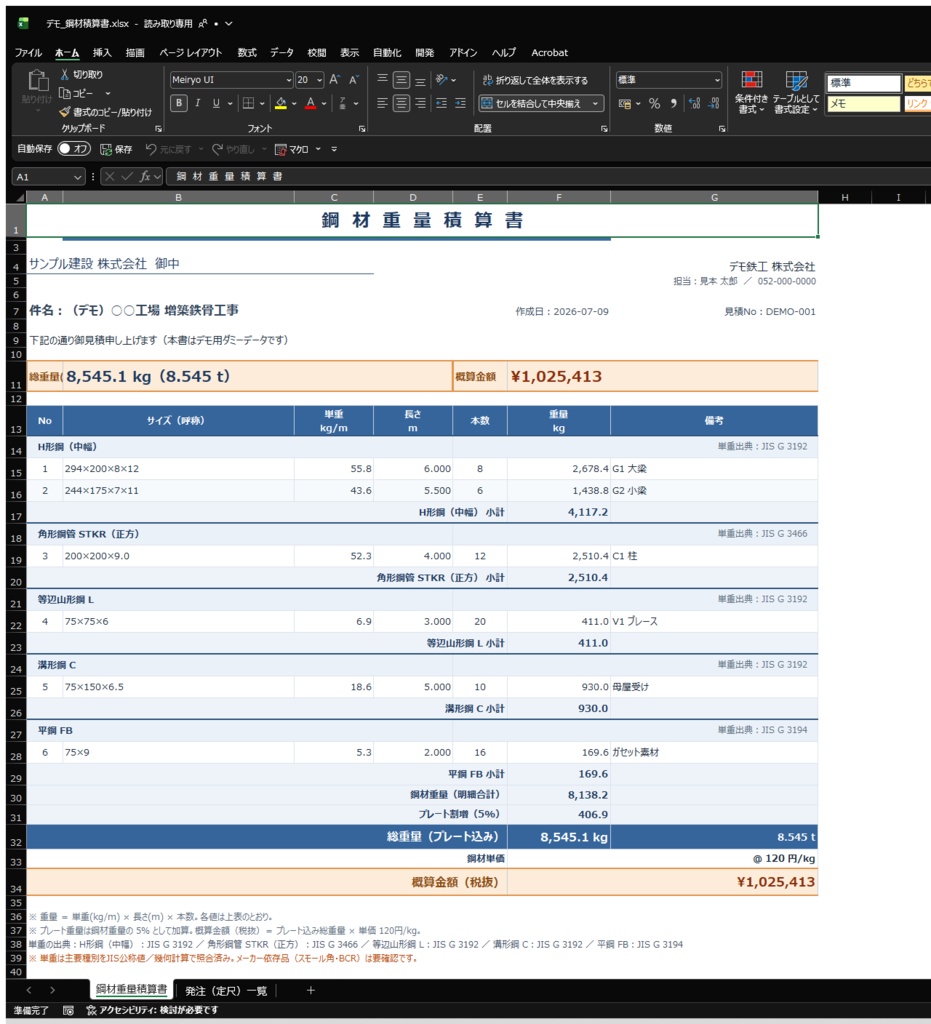Switch to the Acrobat tab
931x1024 pixels.
pos(549,52)
